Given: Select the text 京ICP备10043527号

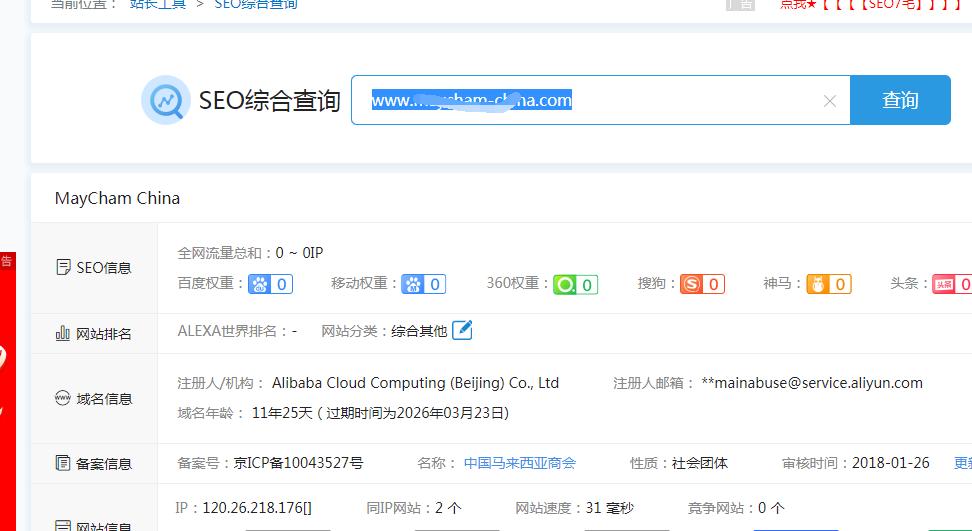Looking at the screenshot, I should [298, 463].
